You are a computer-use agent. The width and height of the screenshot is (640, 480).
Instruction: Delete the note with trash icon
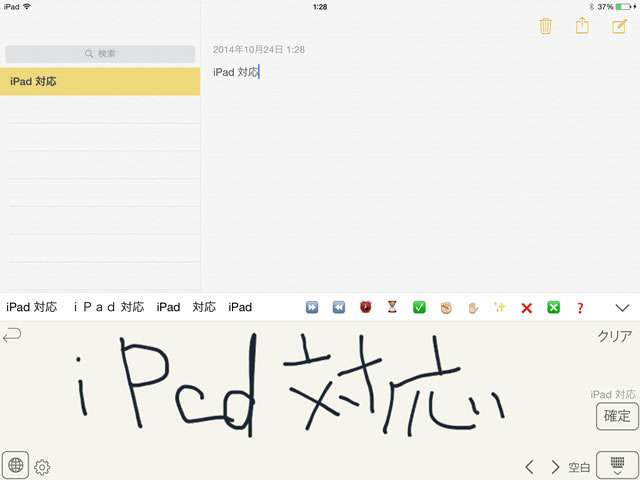545,26
